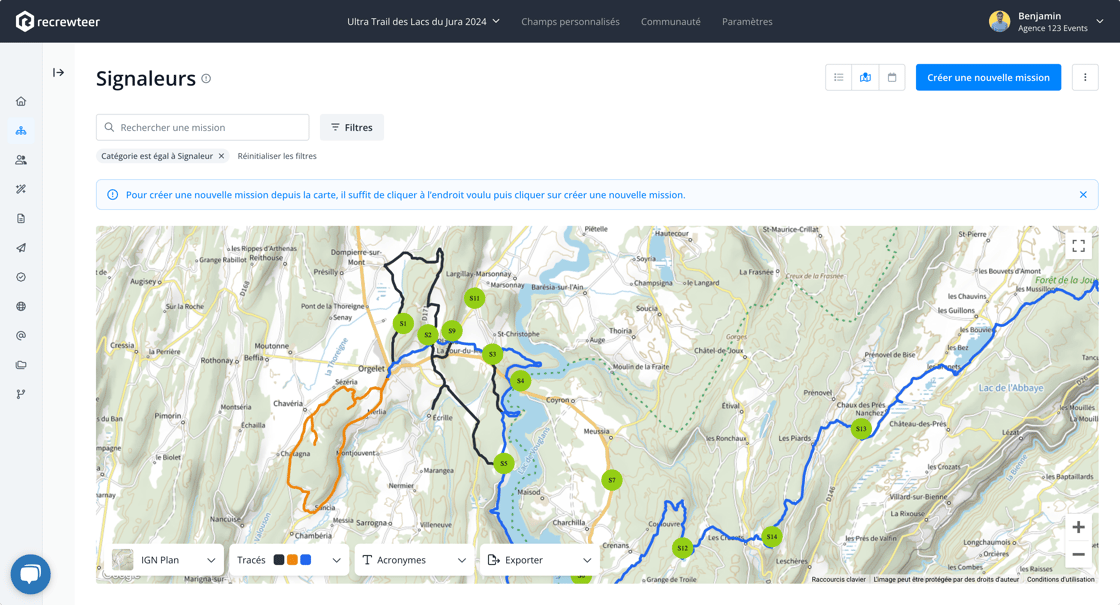1120x605 pixels.
Task: Open the volunteers people sidebar icon
Action: 21,160
